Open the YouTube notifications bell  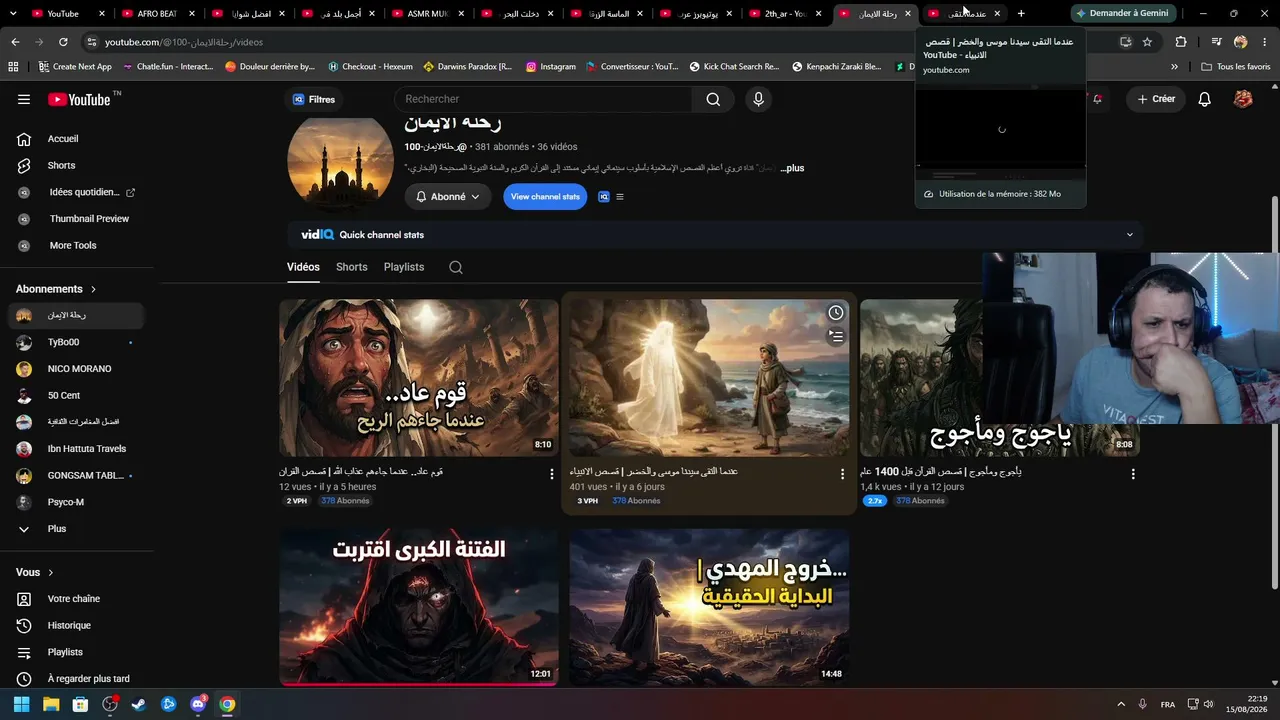(x=1204, y=99)
